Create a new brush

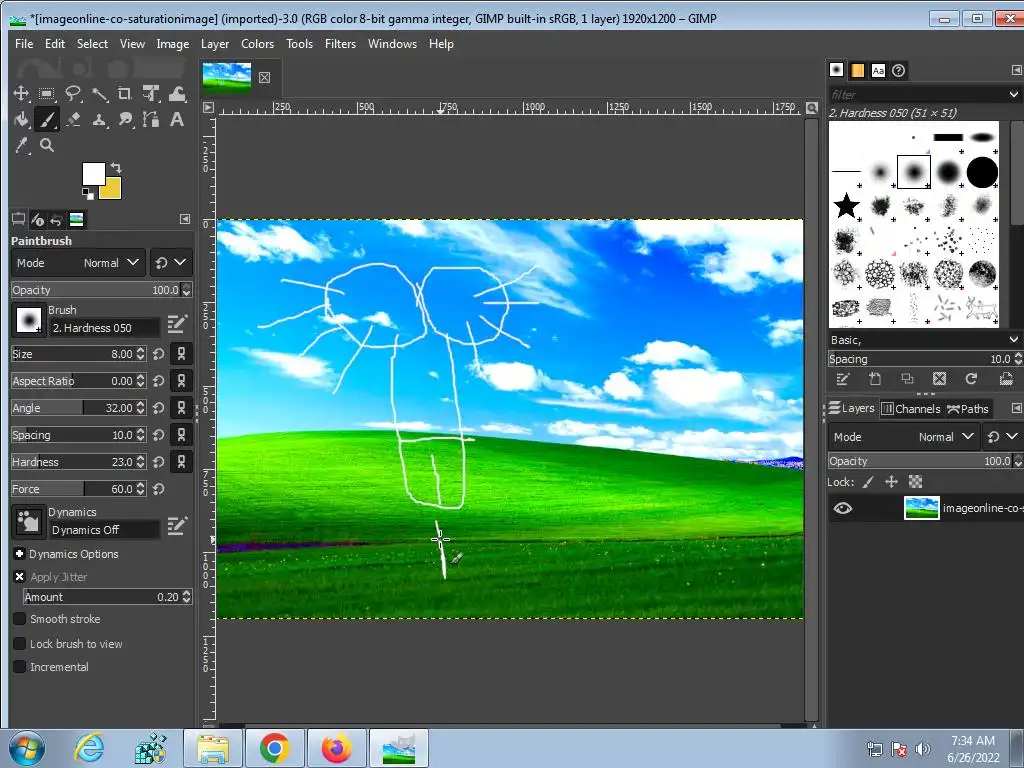click(875, 379)
